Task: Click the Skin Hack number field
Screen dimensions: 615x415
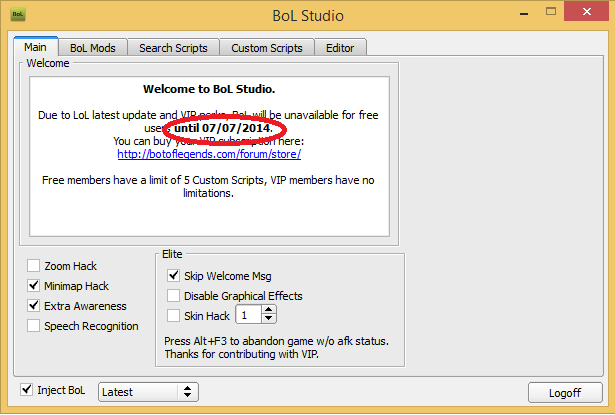Action: pyautogui.click(x=249, y=315)
